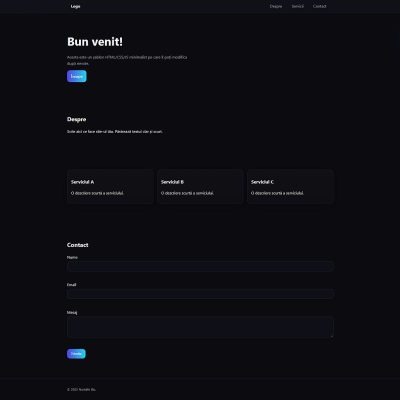
Task: Open the Despre navigation link
Action: 276,6
